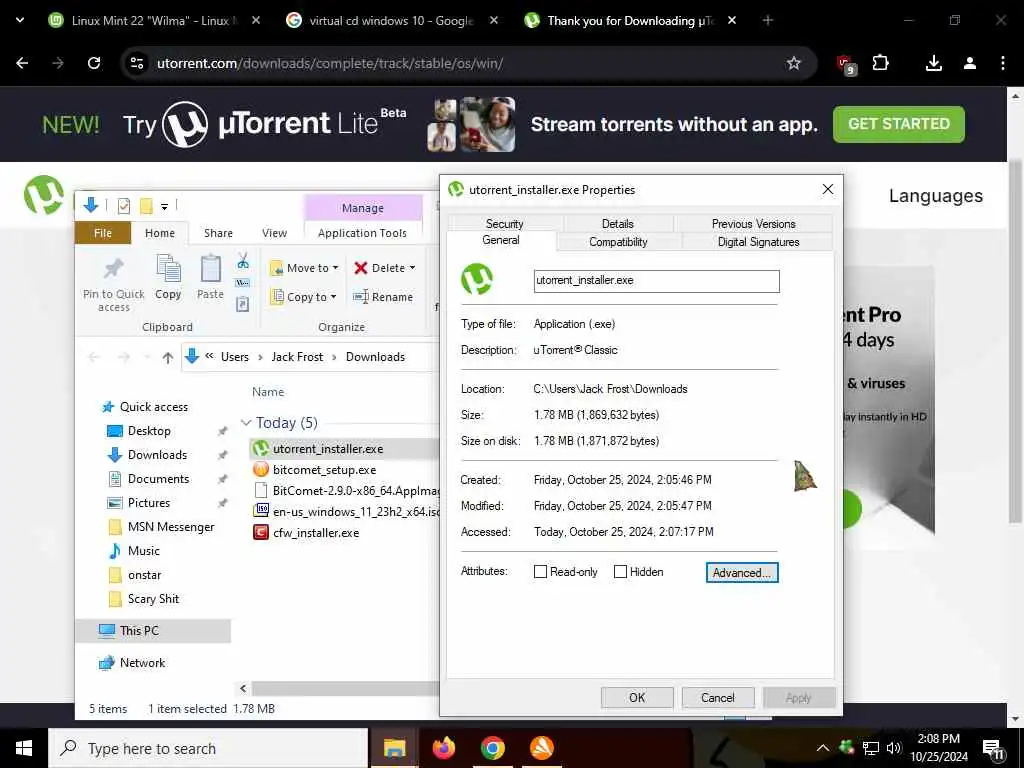Click the GET STARTED button
Viewport: 1024px width, 768px height.
[899, 124]
